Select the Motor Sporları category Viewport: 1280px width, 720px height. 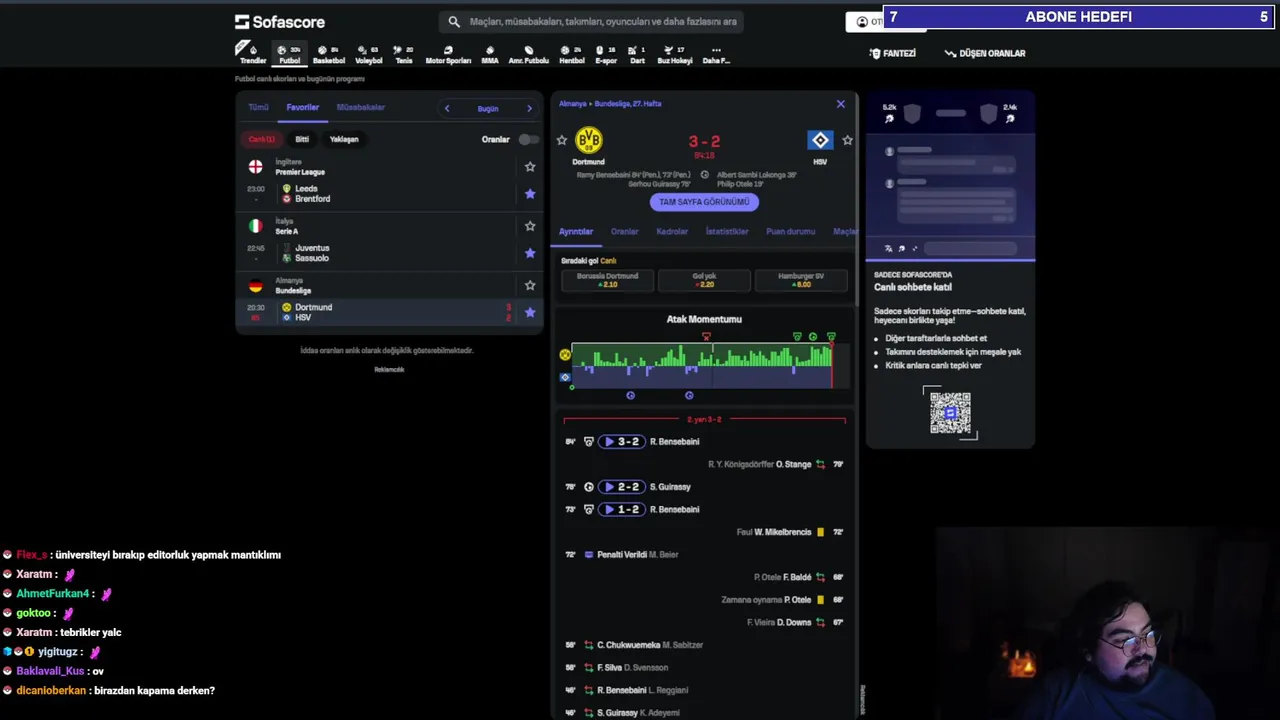click(x=448, y=54)
